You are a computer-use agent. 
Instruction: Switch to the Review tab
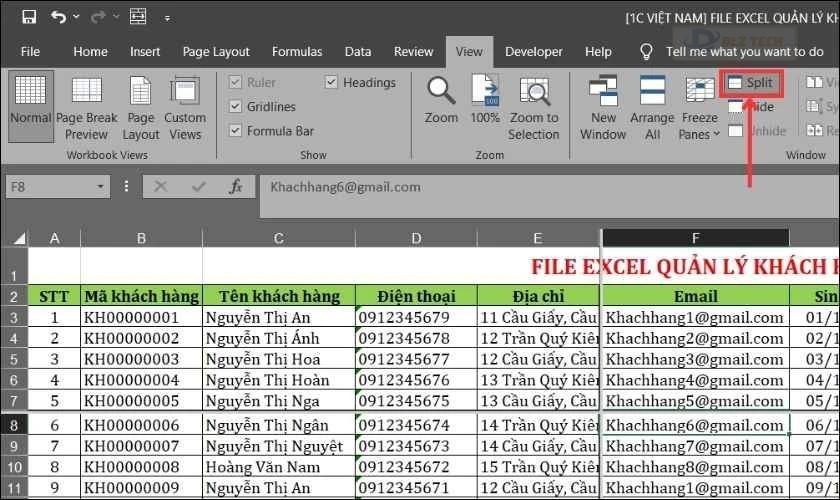(413, 51)
